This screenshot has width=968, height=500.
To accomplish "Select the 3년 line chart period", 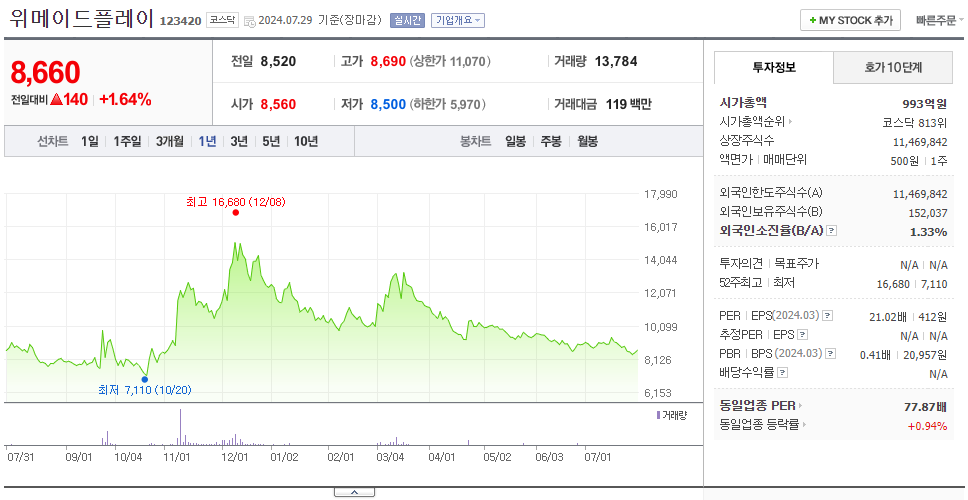I will pos(239,141).
